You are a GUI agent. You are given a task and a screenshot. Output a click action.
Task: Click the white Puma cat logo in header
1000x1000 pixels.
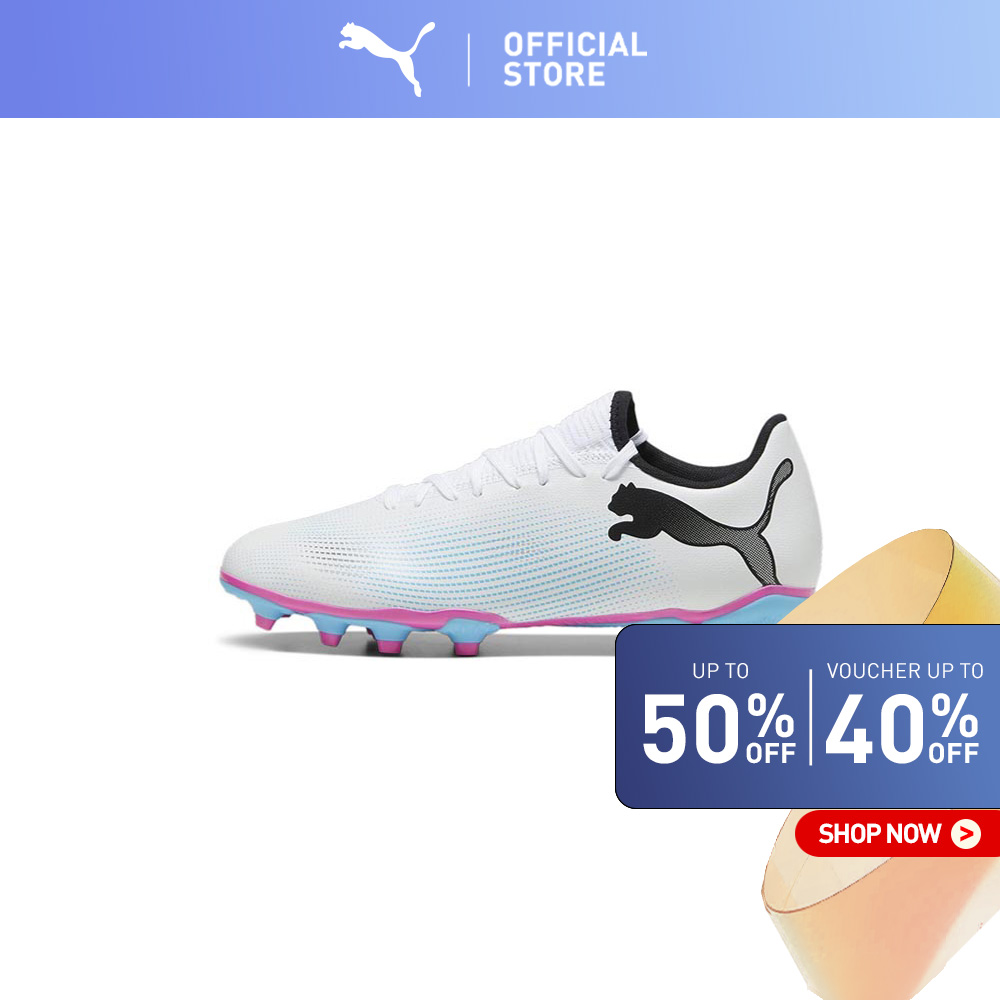pos(387,59)
